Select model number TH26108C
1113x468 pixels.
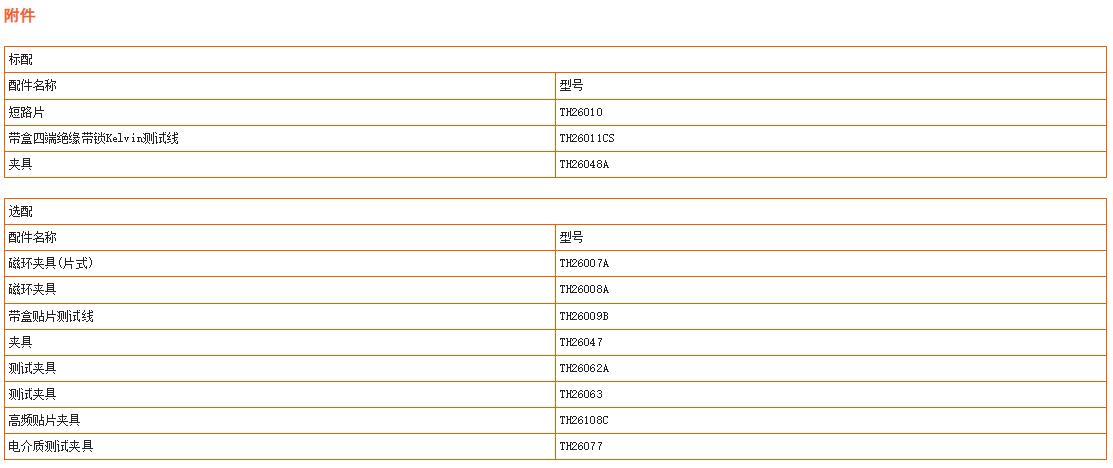tap(584, 420)
